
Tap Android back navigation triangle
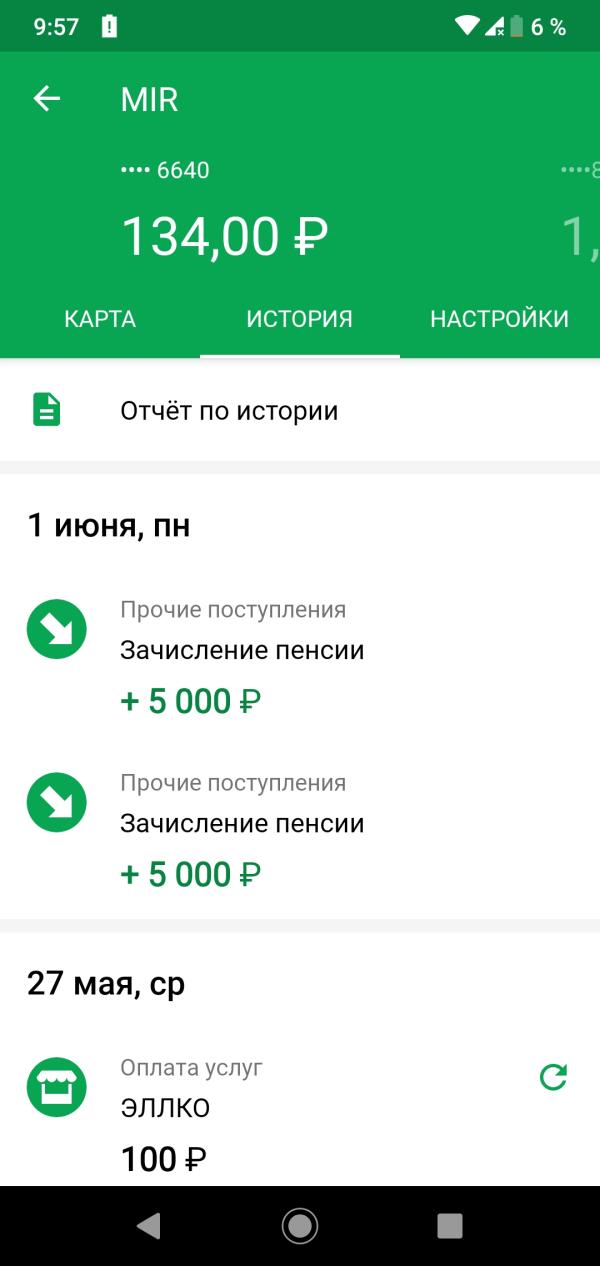pos(149,1225)
